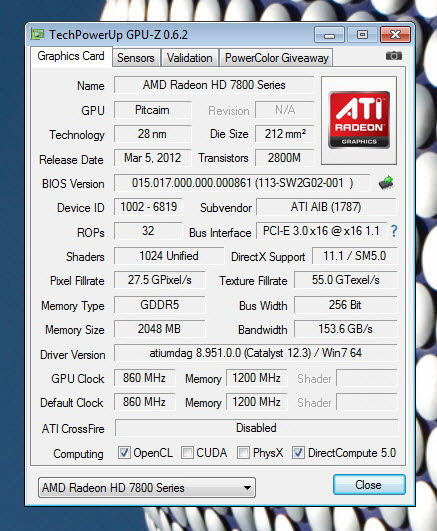Click the ATI Radeon Graphics logo
Screen dimensions: 437x531
click(359, 120)
